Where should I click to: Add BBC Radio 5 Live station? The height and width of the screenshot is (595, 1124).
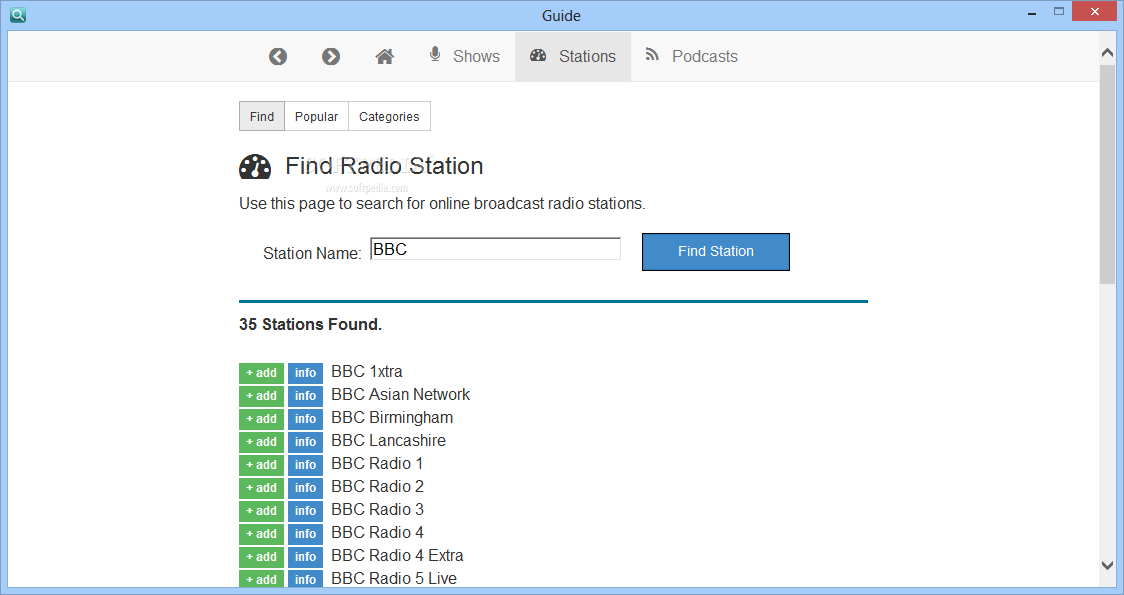pos(262,579)
